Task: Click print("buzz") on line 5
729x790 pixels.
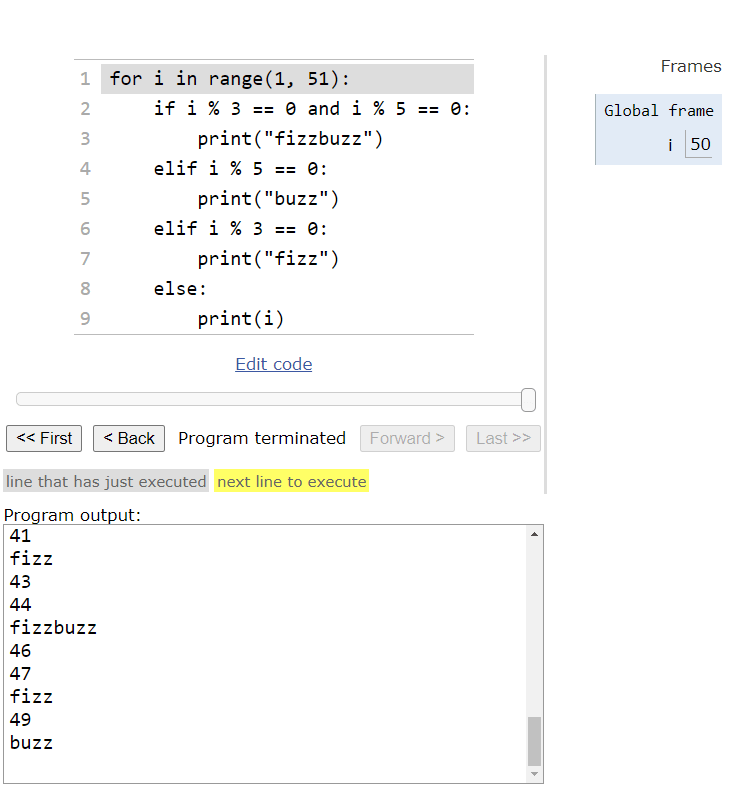Action: 268,199
